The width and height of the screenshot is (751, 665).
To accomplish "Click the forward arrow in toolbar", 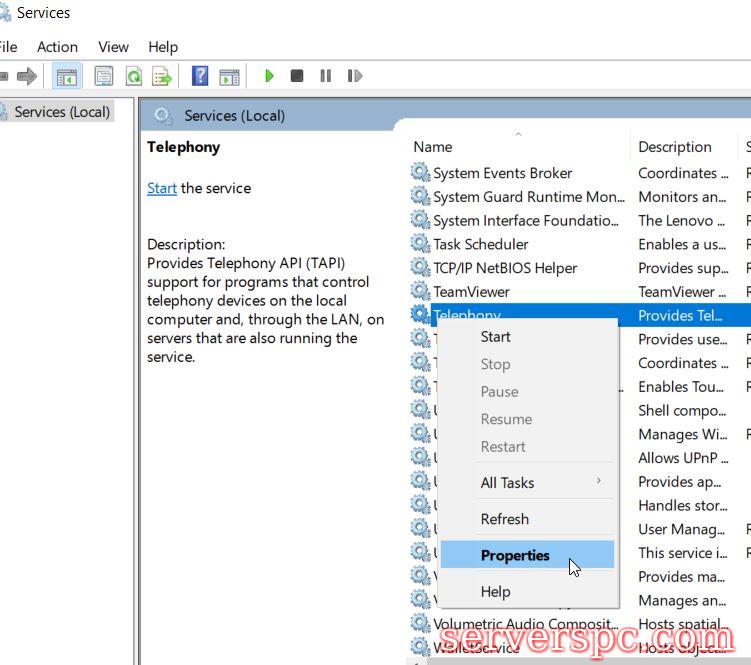I will pos(27,76).
